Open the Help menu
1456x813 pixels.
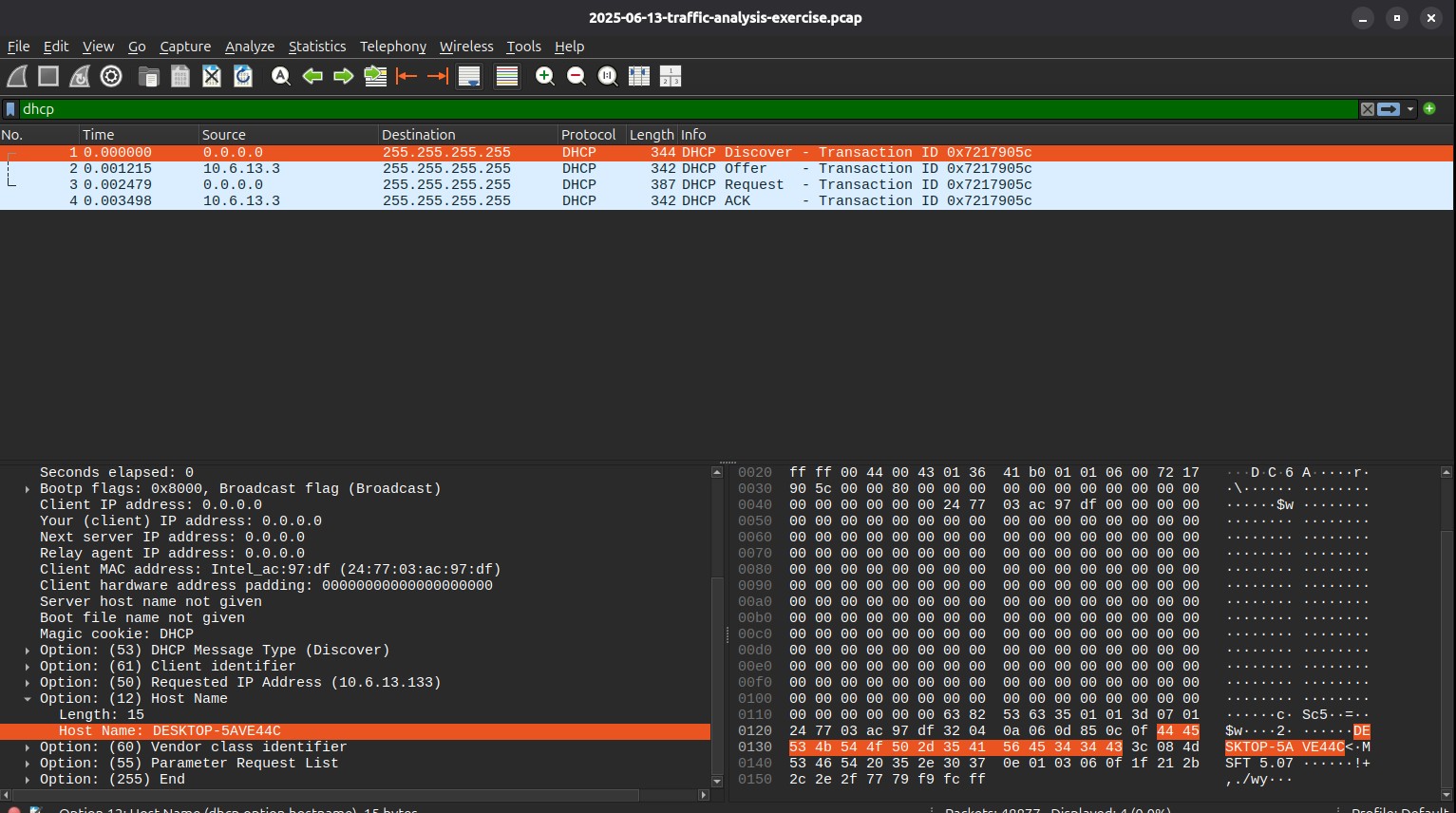coord(570,47)
